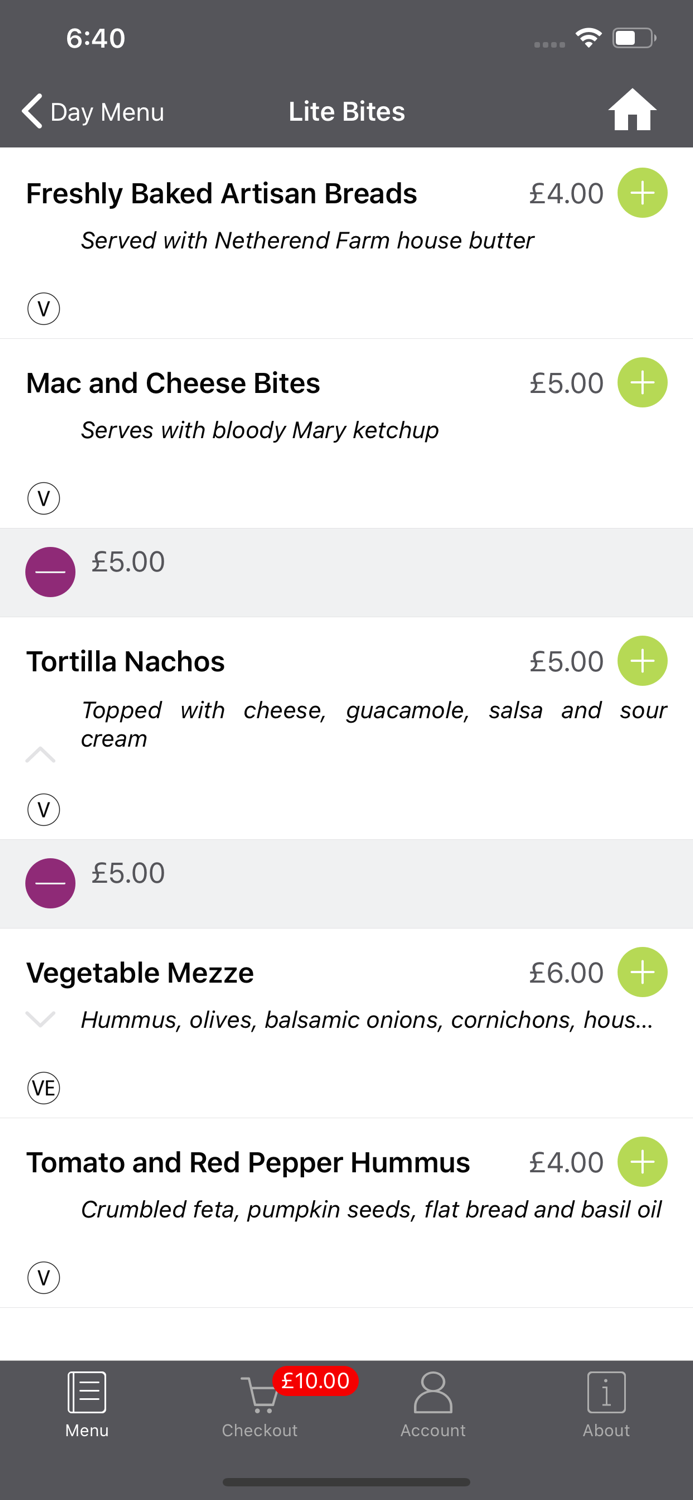
Task: Select the Menu tab in bottom bar
Action: [x=87, y=1405]
